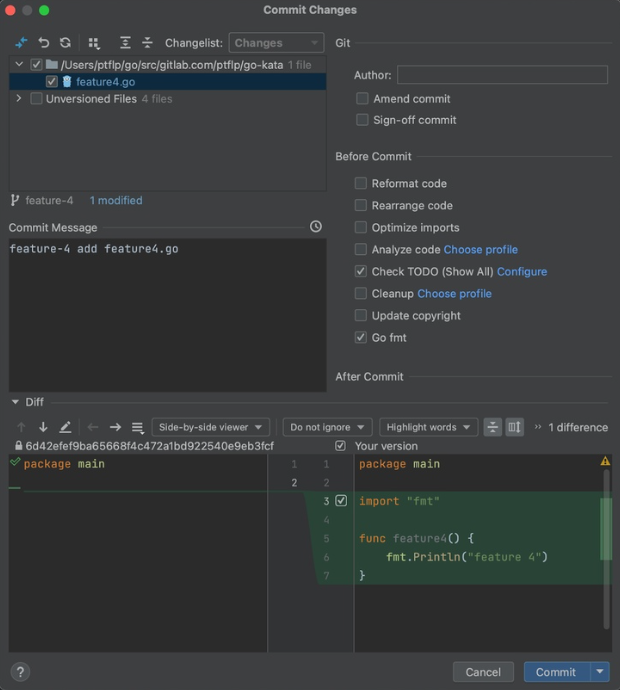Tick the Reformat code checkbox

pyautogui.click(x=362, y=184)
